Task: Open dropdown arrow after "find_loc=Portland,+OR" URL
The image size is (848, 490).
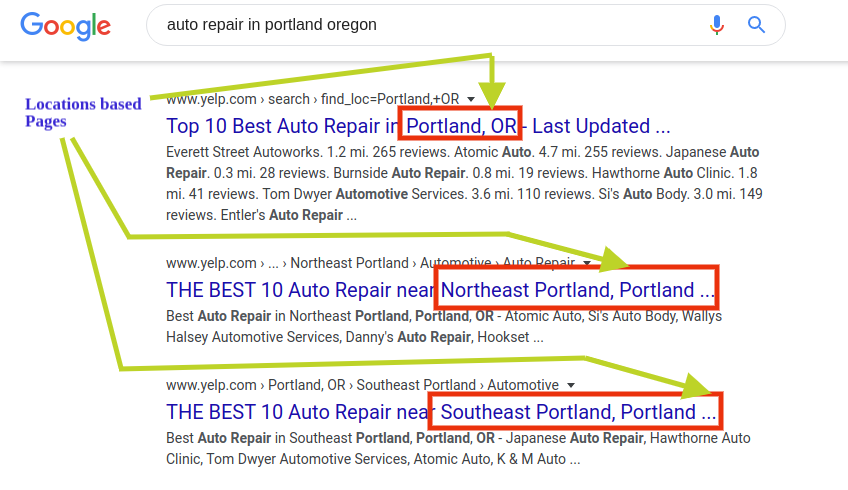Action: [471, 99]
